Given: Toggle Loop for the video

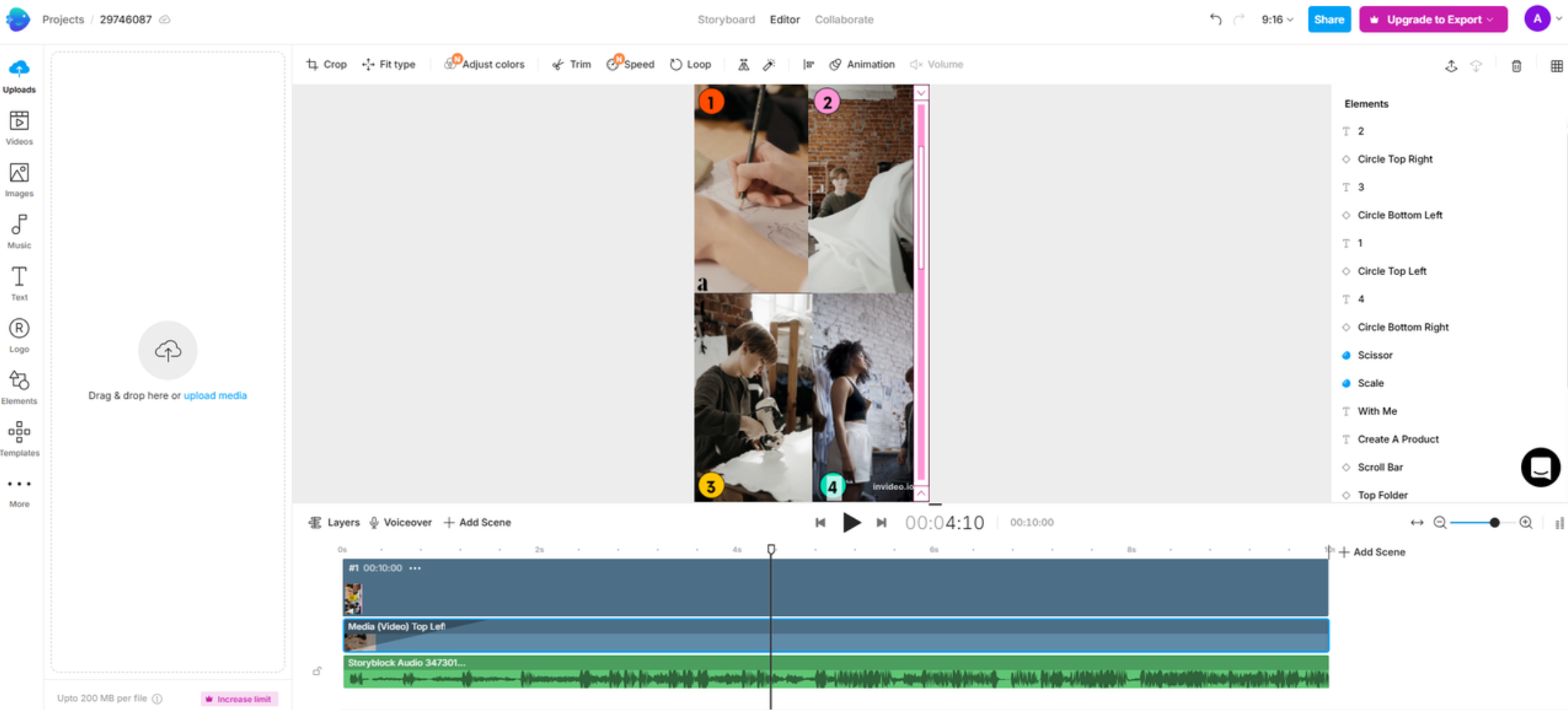Looking at the screenshot, I should [690, 65].
